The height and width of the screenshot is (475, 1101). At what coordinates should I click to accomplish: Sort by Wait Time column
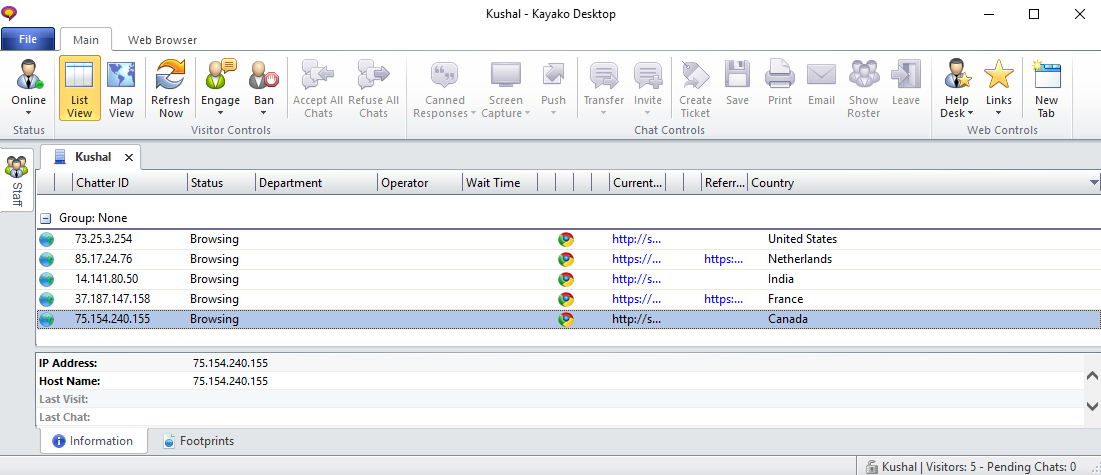[499, 183]
